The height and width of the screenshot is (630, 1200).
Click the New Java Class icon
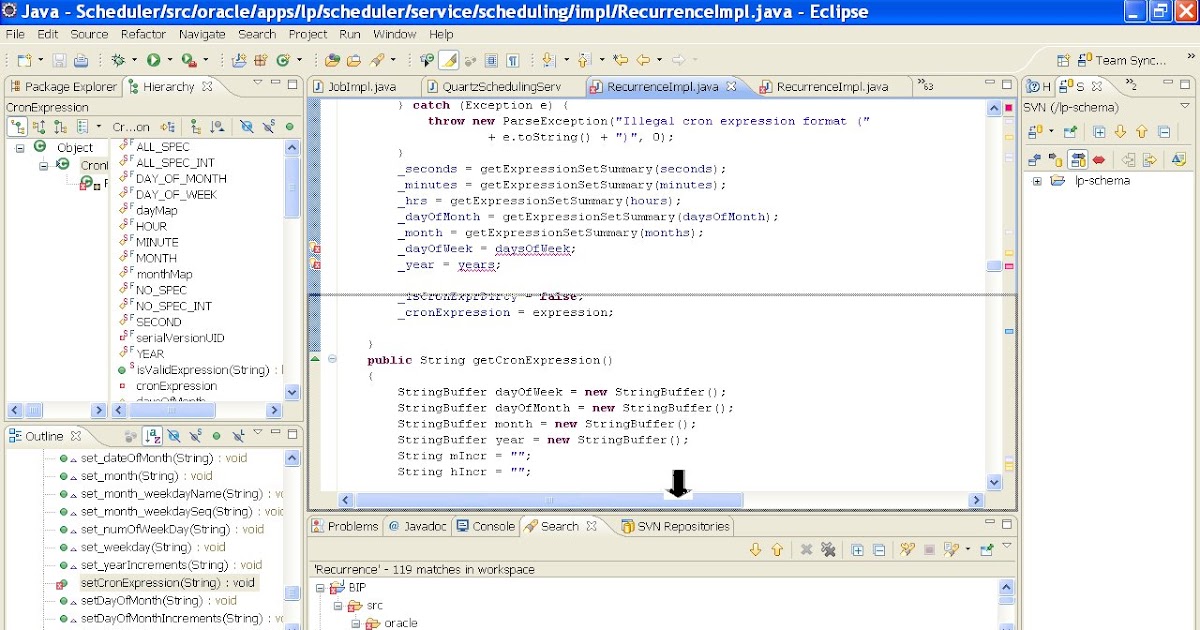tap(283, 61)
